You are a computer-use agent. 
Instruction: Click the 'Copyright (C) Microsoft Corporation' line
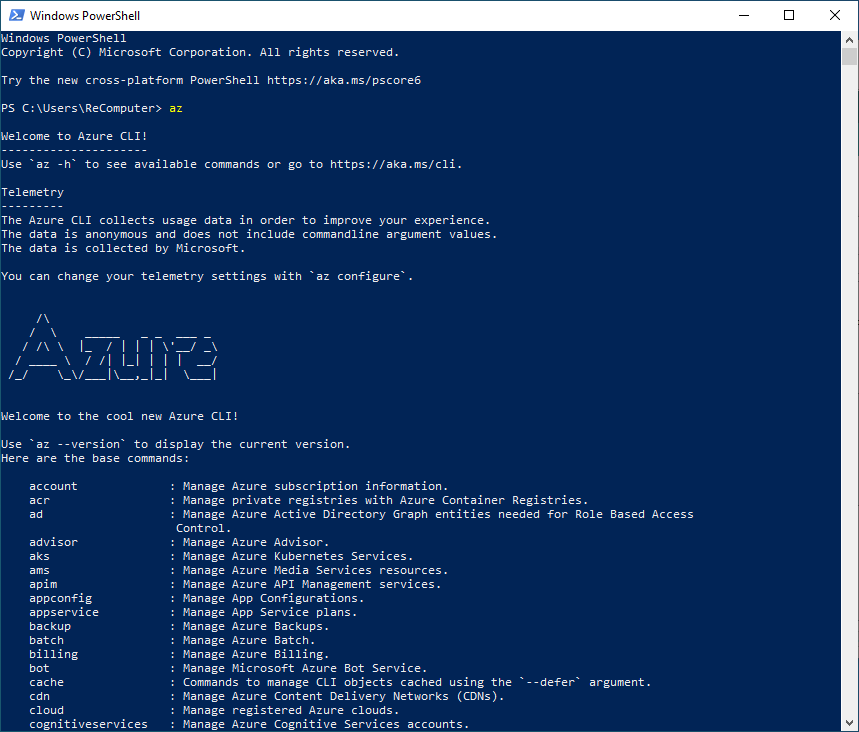[x=200, y=53]
